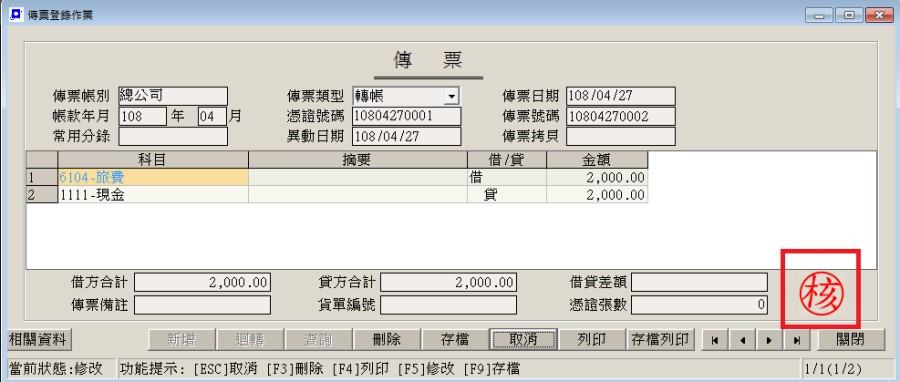Go to the previous voucher record
The width and height of the screenshot is (900, 382).
(x=742, y=340)
